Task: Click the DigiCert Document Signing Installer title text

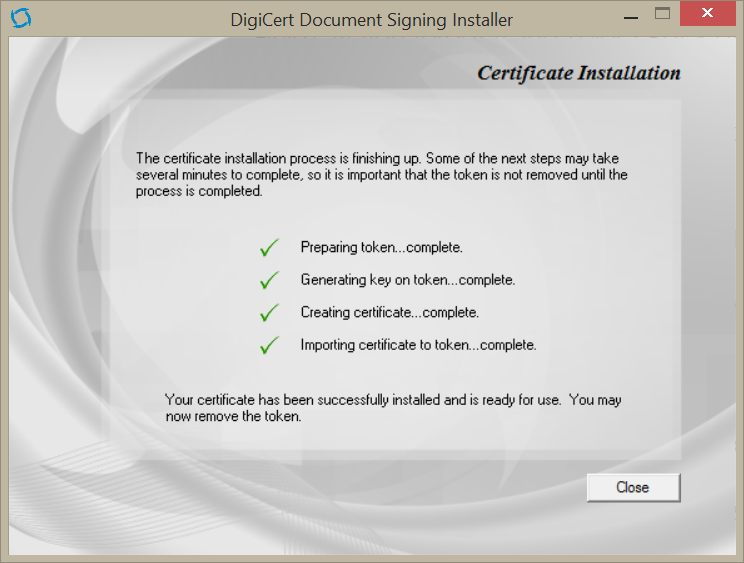Action: 371,20
